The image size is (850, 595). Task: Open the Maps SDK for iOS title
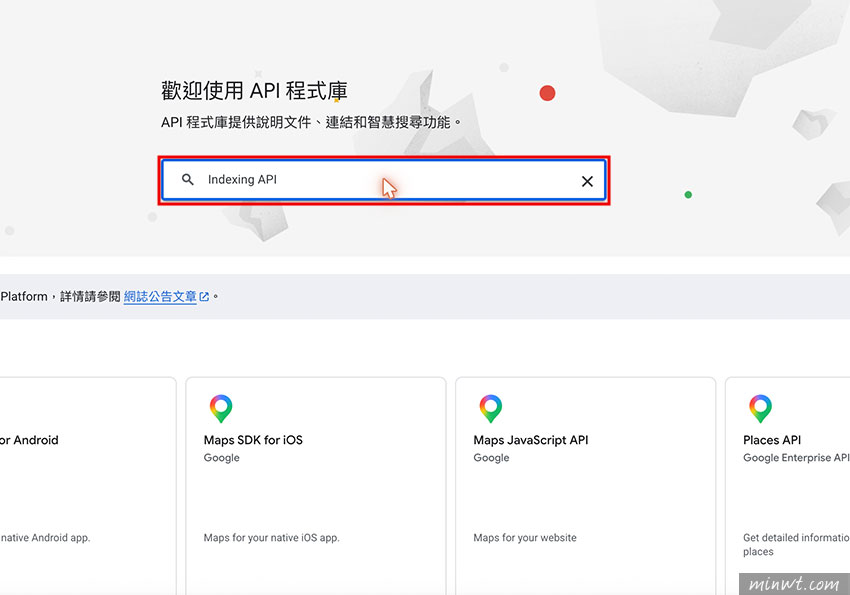pos(253,440)
